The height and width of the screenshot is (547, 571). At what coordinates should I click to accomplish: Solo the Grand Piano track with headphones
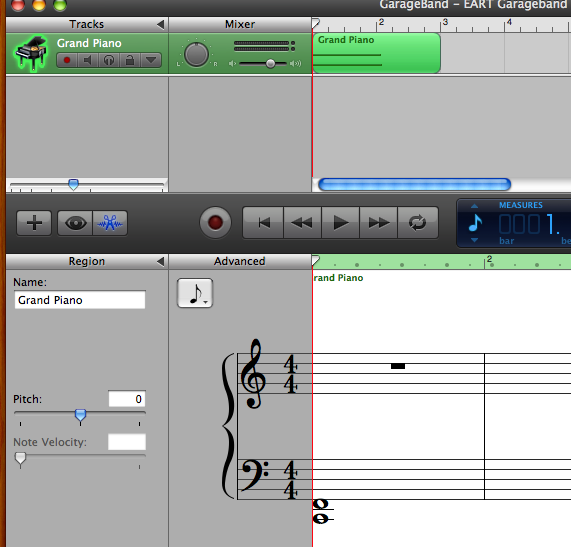[x=109, y=60]
